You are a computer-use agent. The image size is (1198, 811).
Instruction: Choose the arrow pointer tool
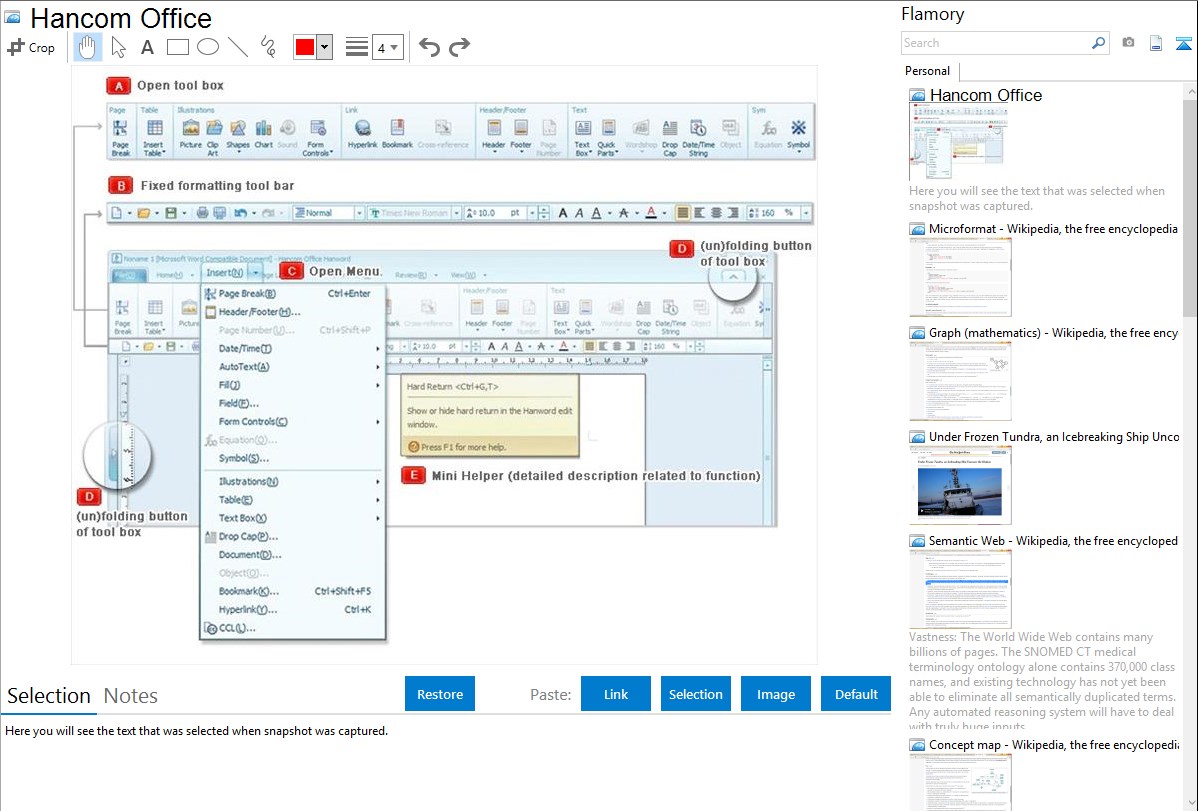coord(118,47)
